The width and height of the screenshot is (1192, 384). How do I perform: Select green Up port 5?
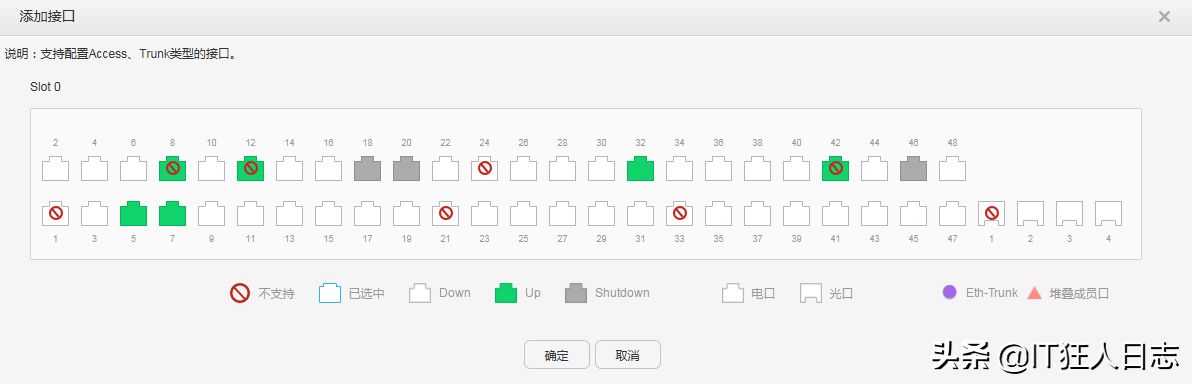click(133, 214)
